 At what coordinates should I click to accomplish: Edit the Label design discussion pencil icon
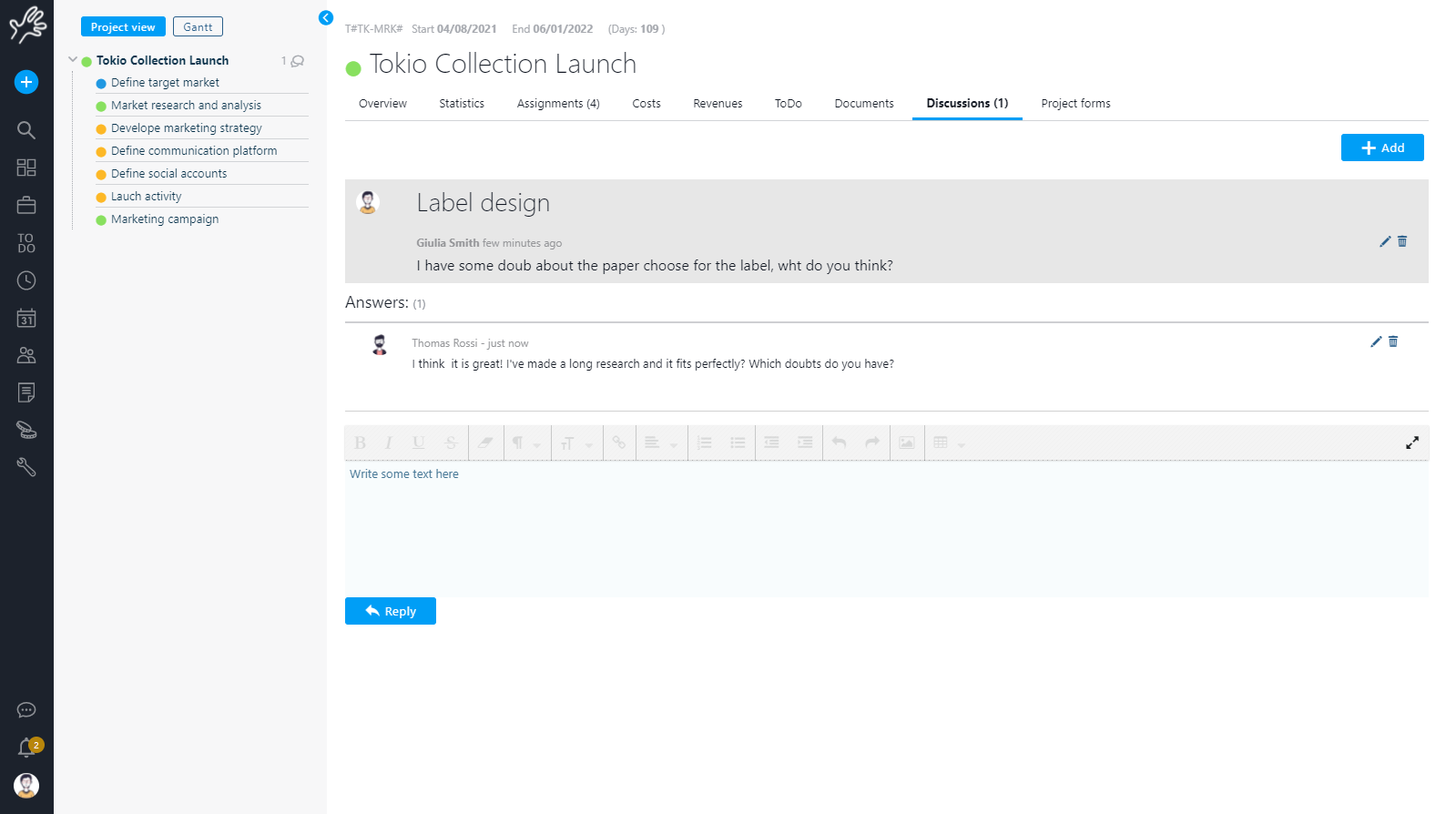pyautogui.click(x=1385, y=241)
